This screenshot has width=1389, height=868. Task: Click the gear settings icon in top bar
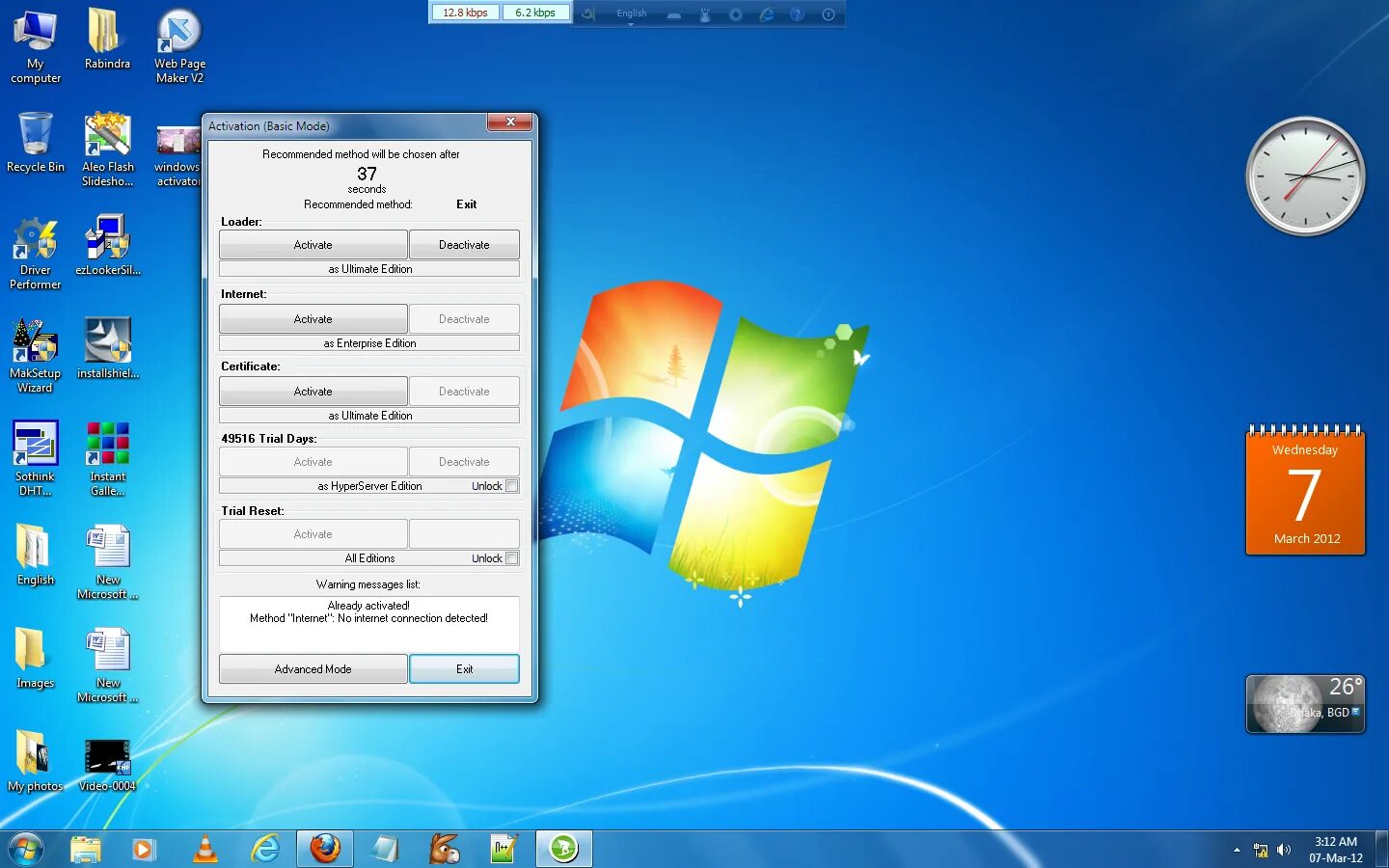point(735,14)
